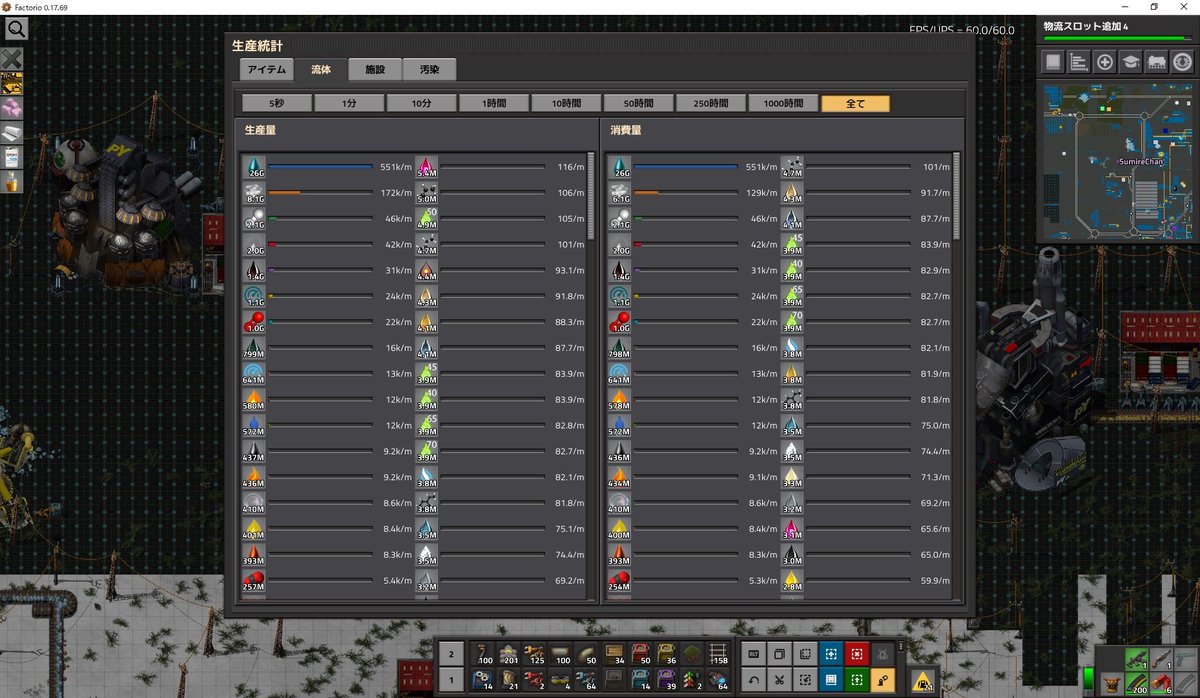Click the 101/m fluid icon in the 消費量 list
This screenshot has height=698, width=1200.
[x=792, y=167]
